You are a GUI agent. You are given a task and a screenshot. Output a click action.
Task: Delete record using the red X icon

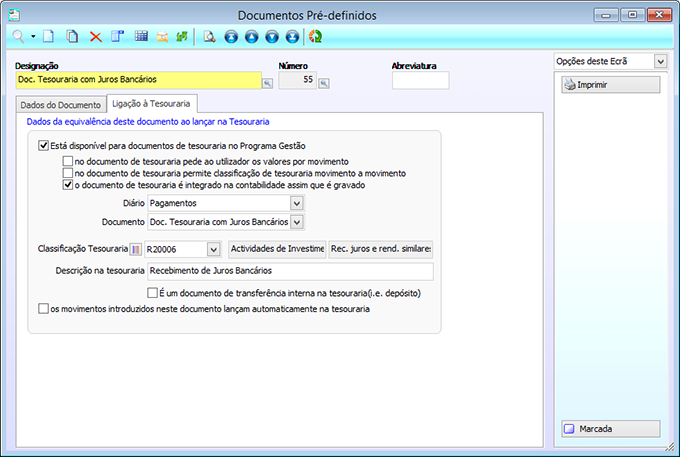coord(95,37)
